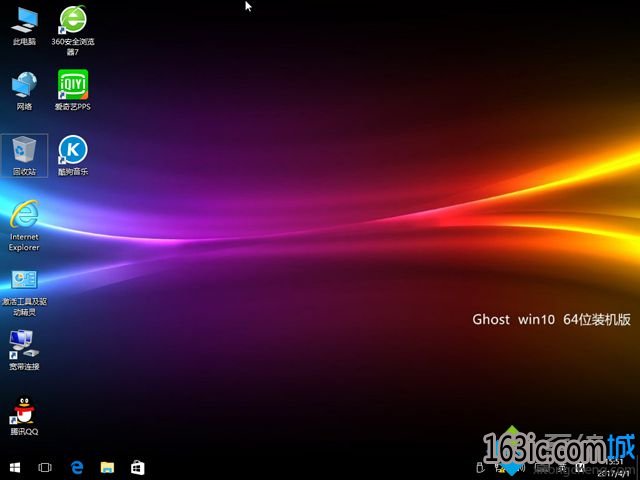Open File Explorer from the taskbar

(106, 467)
